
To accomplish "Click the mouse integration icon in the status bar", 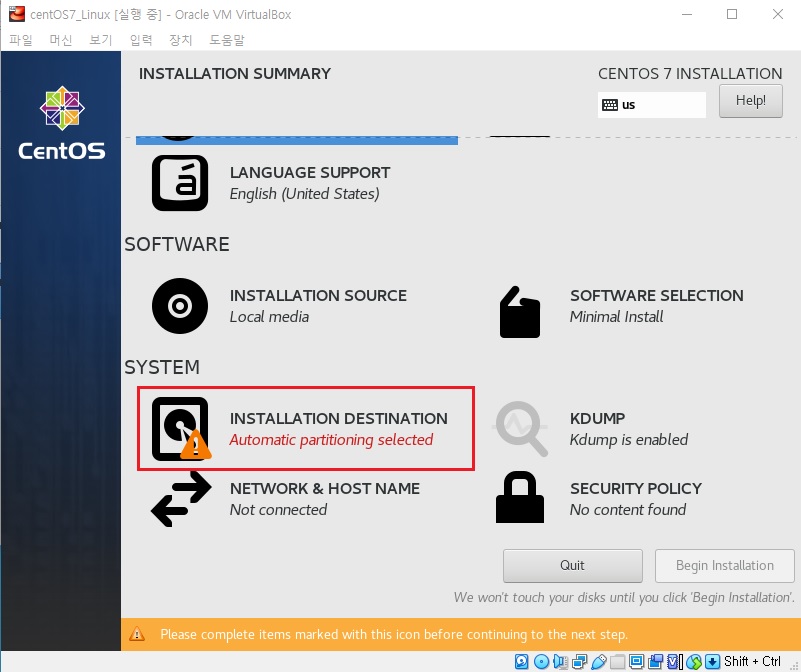I will coord(694,661).
